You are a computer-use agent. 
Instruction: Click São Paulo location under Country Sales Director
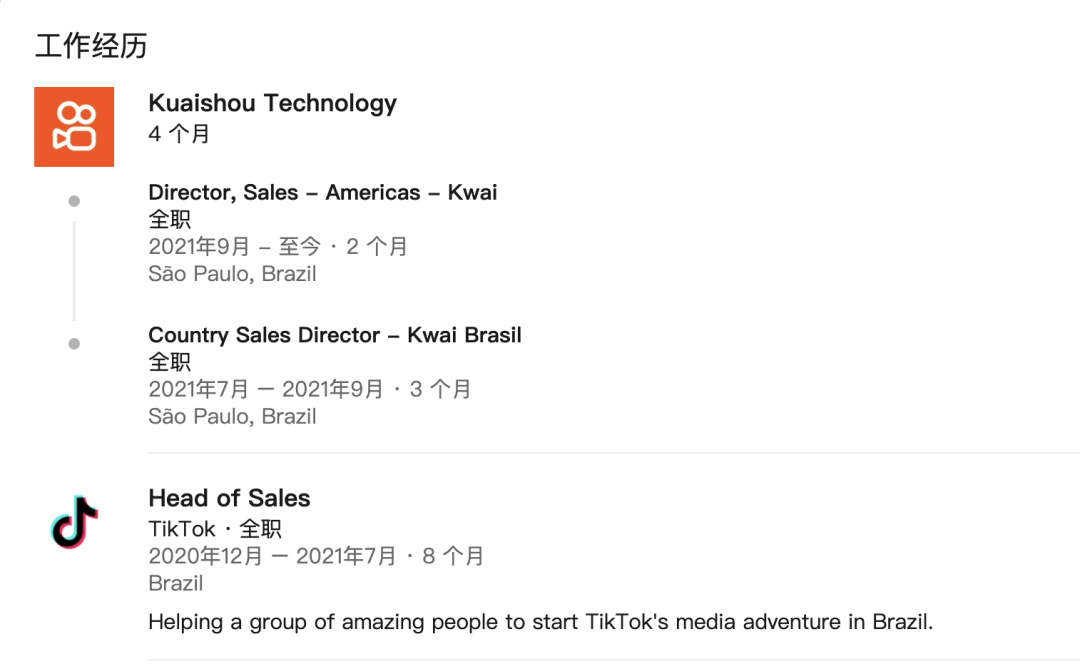[232, 416]
